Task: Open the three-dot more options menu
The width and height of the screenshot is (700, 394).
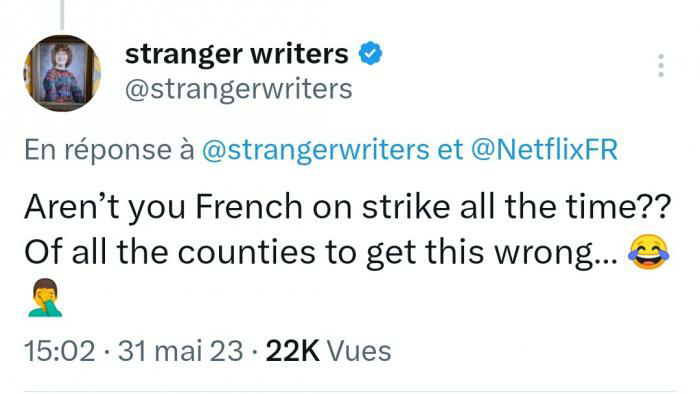Action: tap(661, 65)
